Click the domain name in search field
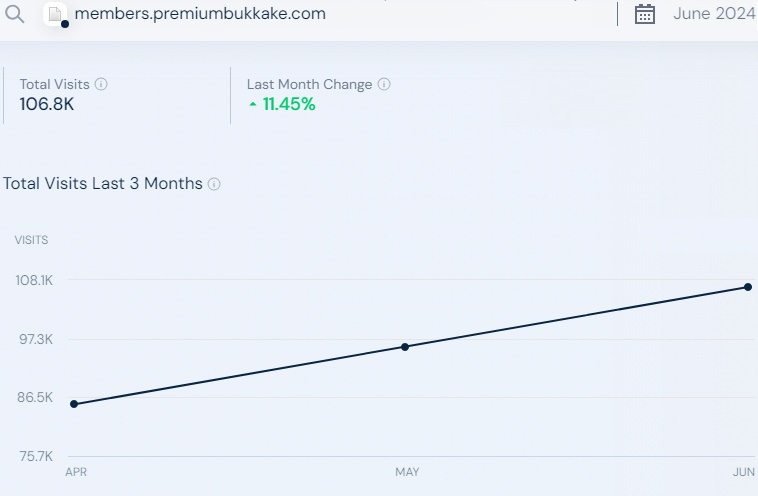Image resolution: width=758 pixels, height=496 pixels. click(x=200, y=14)
